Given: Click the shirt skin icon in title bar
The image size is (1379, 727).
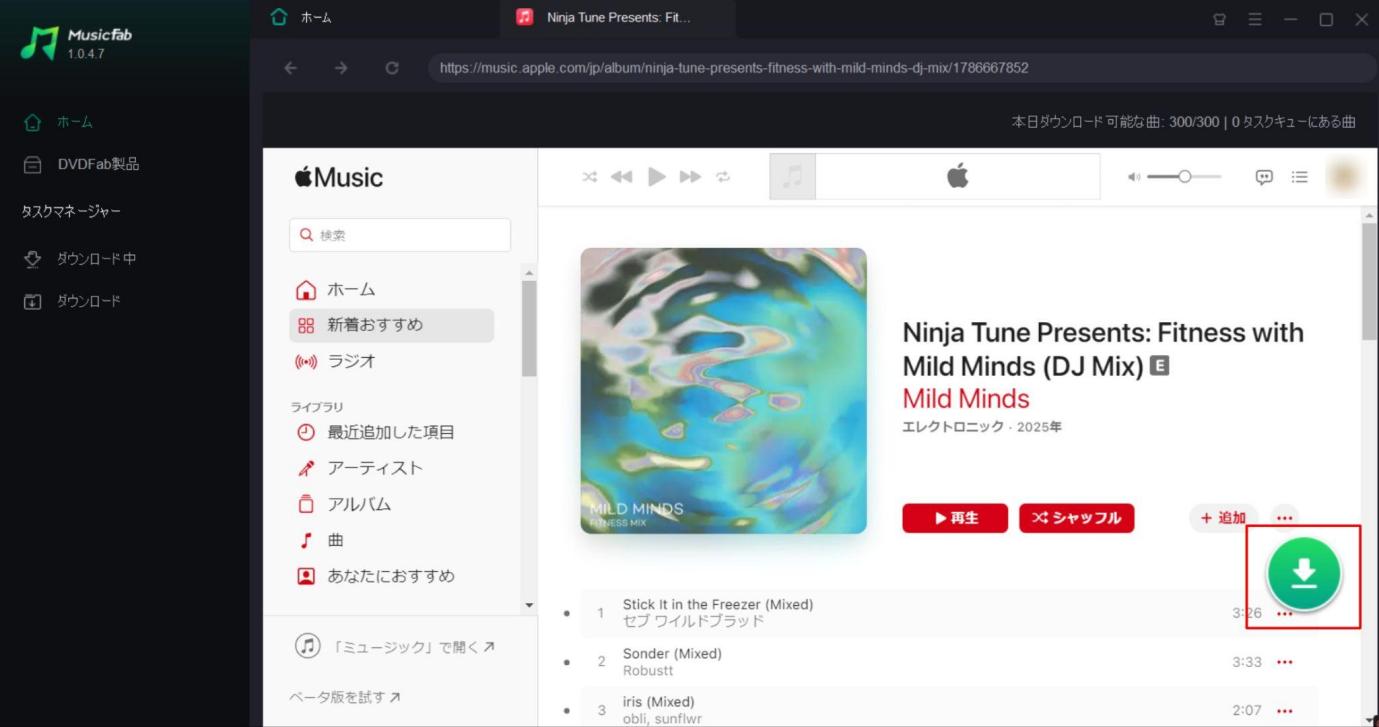Looking at the screenshot, I should [x=1219, y=19].
